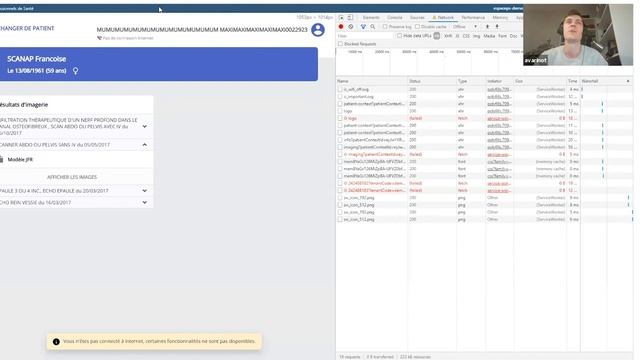Switch to the Memory tab in DevTools
Image resolution: width=640 pixels, height=360 pixels.
pyautogui.click(x=500, y=18)
